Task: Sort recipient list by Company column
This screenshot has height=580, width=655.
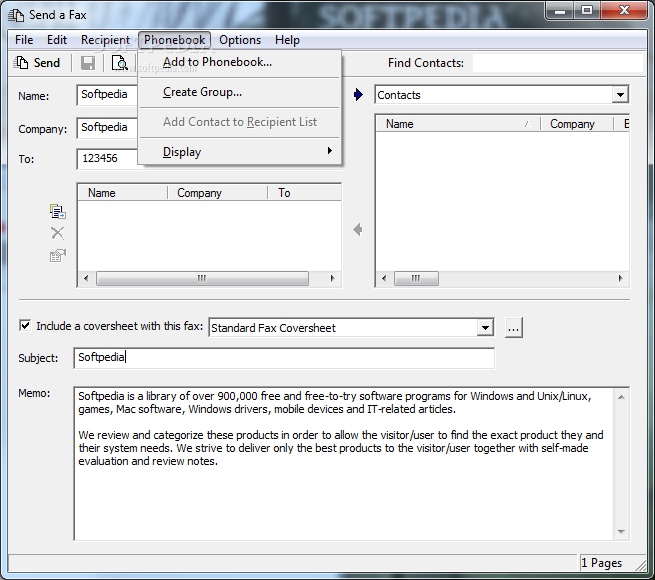Action: (217, 193)
